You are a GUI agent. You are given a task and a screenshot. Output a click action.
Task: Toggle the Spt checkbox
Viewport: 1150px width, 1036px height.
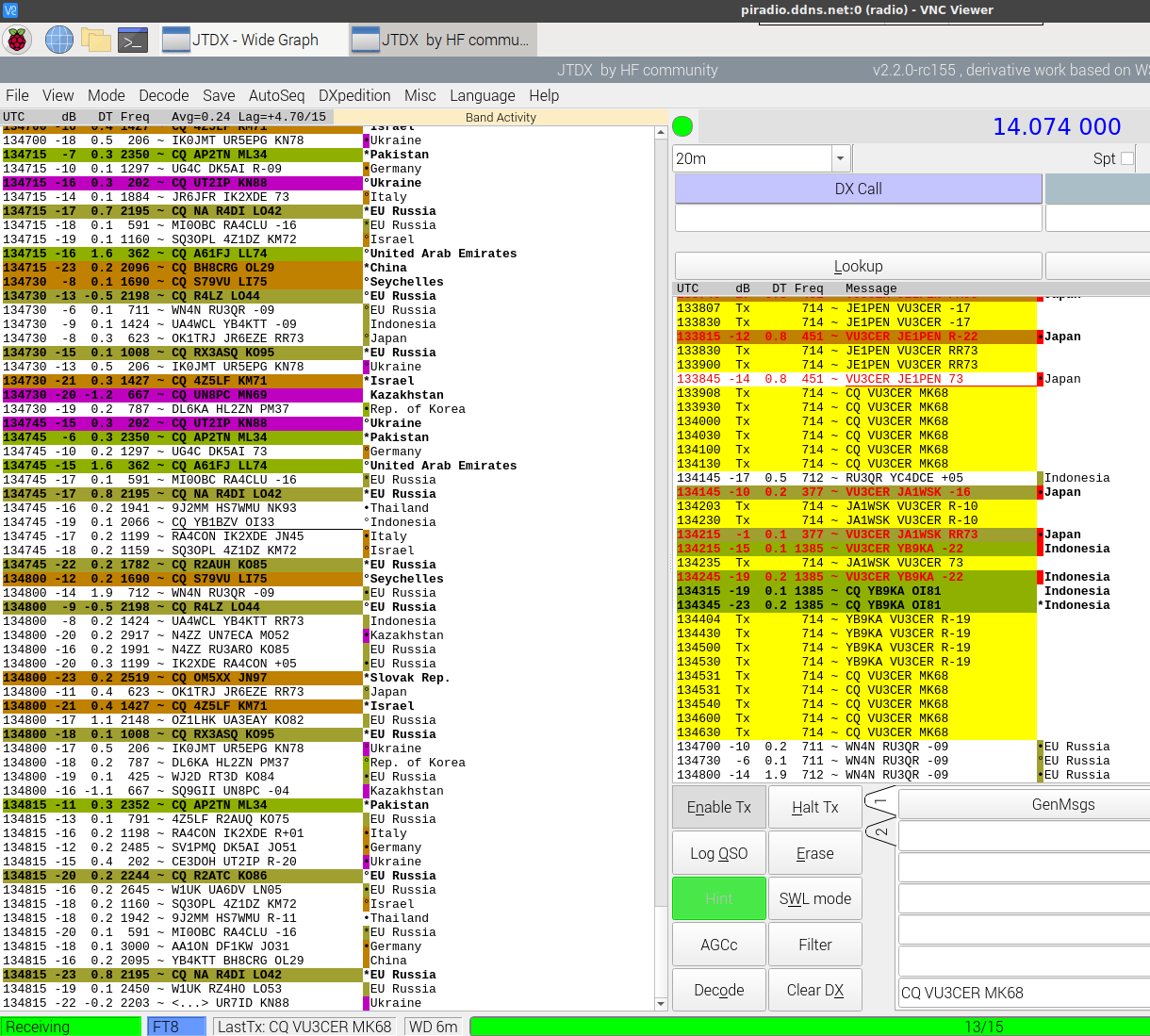(x=1127, y=158)
